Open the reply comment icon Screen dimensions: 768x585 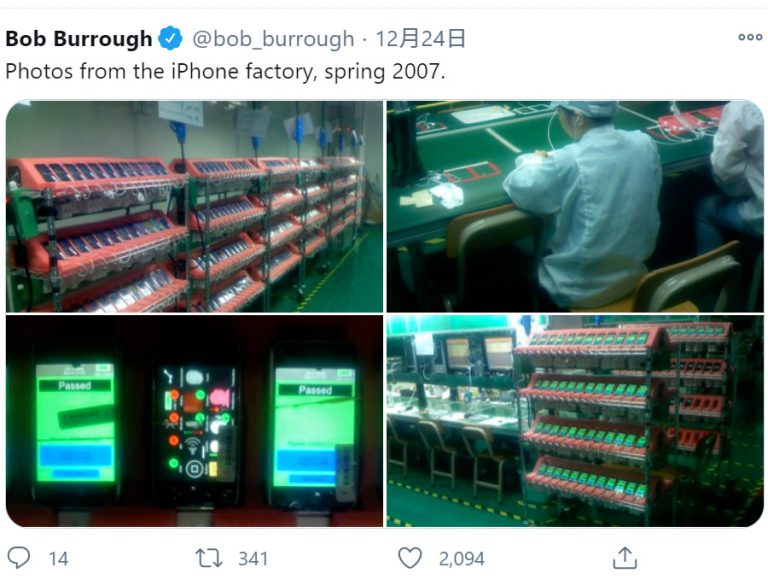click(19, 558)
